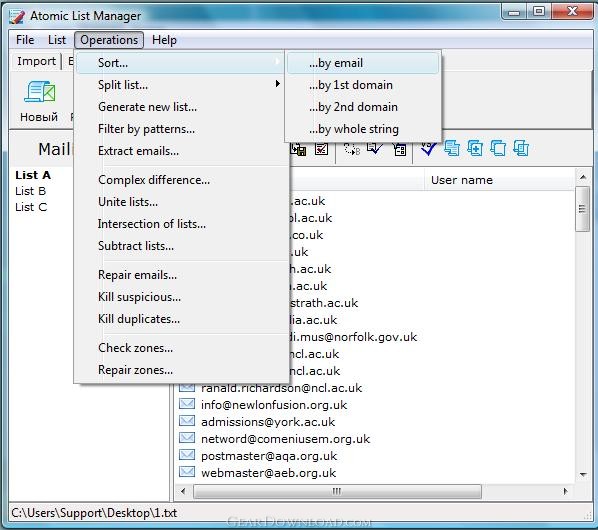Viewport: 598px width, 530px height.
Task: Open the List menu
Action: click(x=57, y=40)
